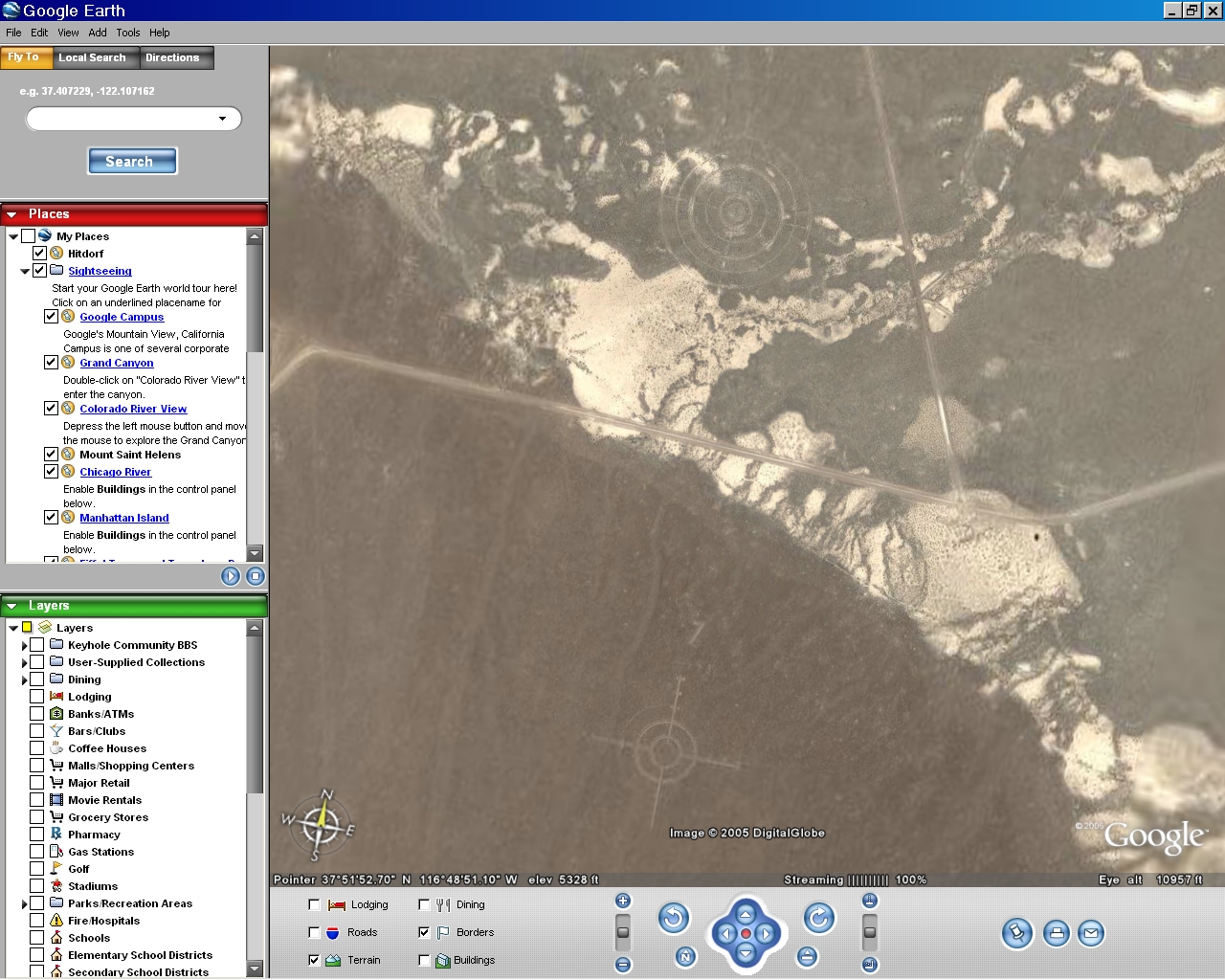1225x980 pixels.
Task: Collapse the Sightseeing folder
Action: (25, 271)
